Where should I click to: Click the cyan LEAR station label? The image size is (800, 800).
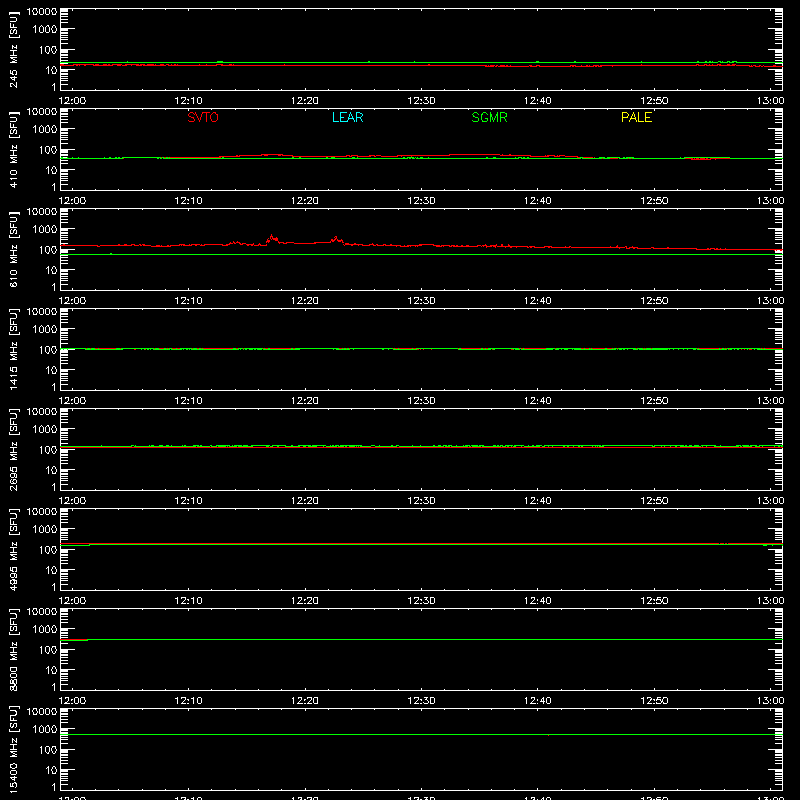point(347,117)
